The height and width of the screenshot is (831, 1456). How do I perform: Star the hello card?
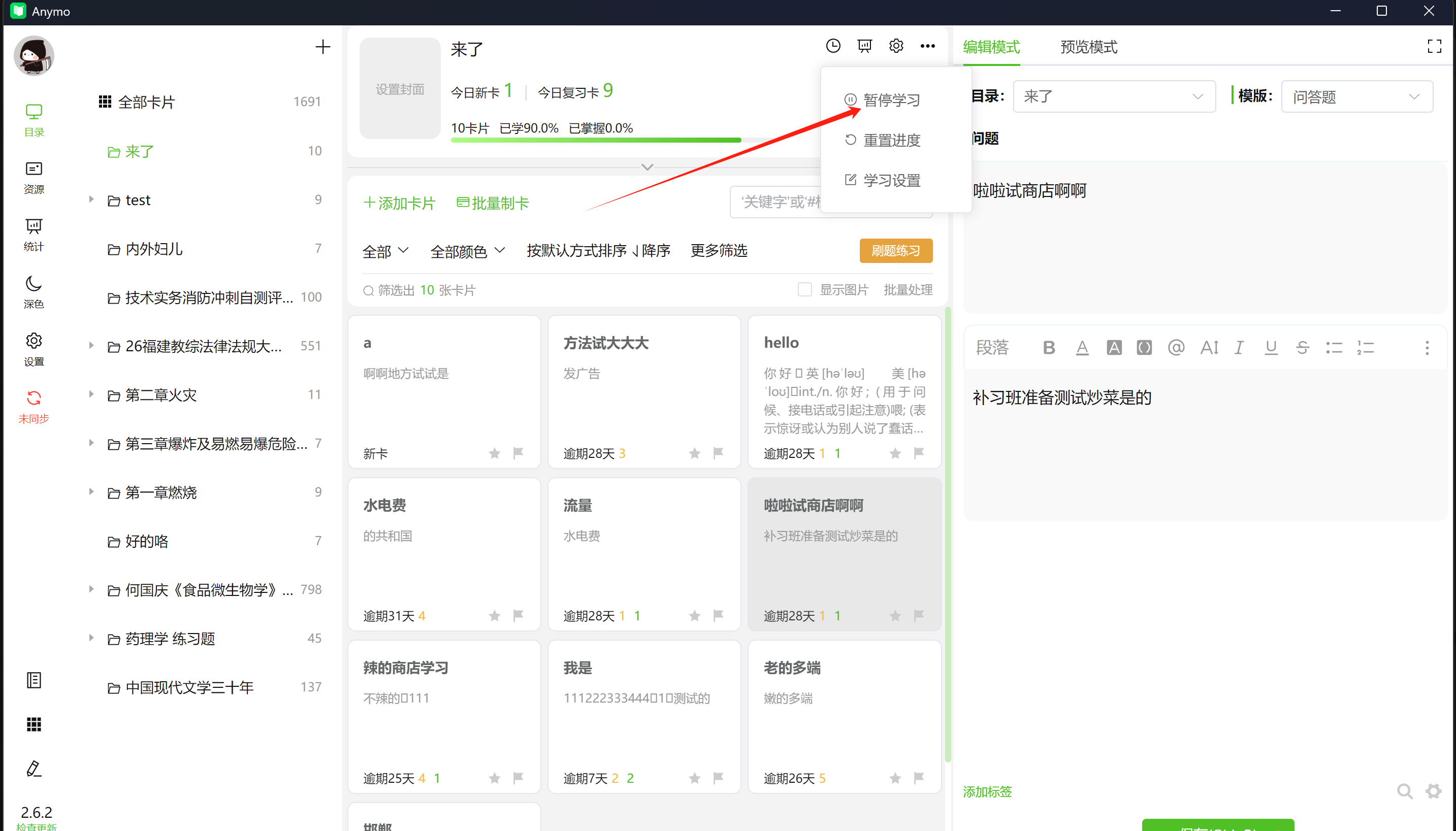895,453
